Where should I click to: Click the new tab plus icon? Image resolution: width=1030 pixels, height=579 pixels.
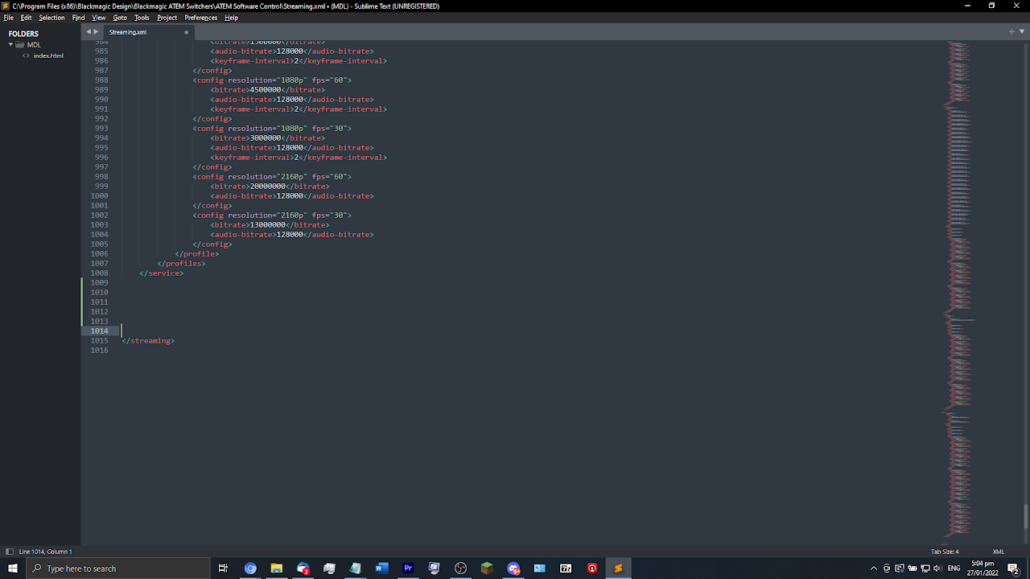pos(1011,31)
